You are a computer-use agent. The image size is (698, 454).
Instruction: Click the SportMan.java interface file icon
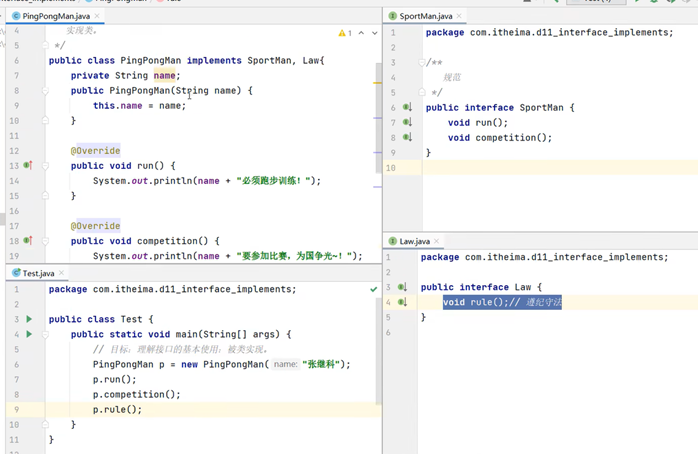tap(393, 16)
